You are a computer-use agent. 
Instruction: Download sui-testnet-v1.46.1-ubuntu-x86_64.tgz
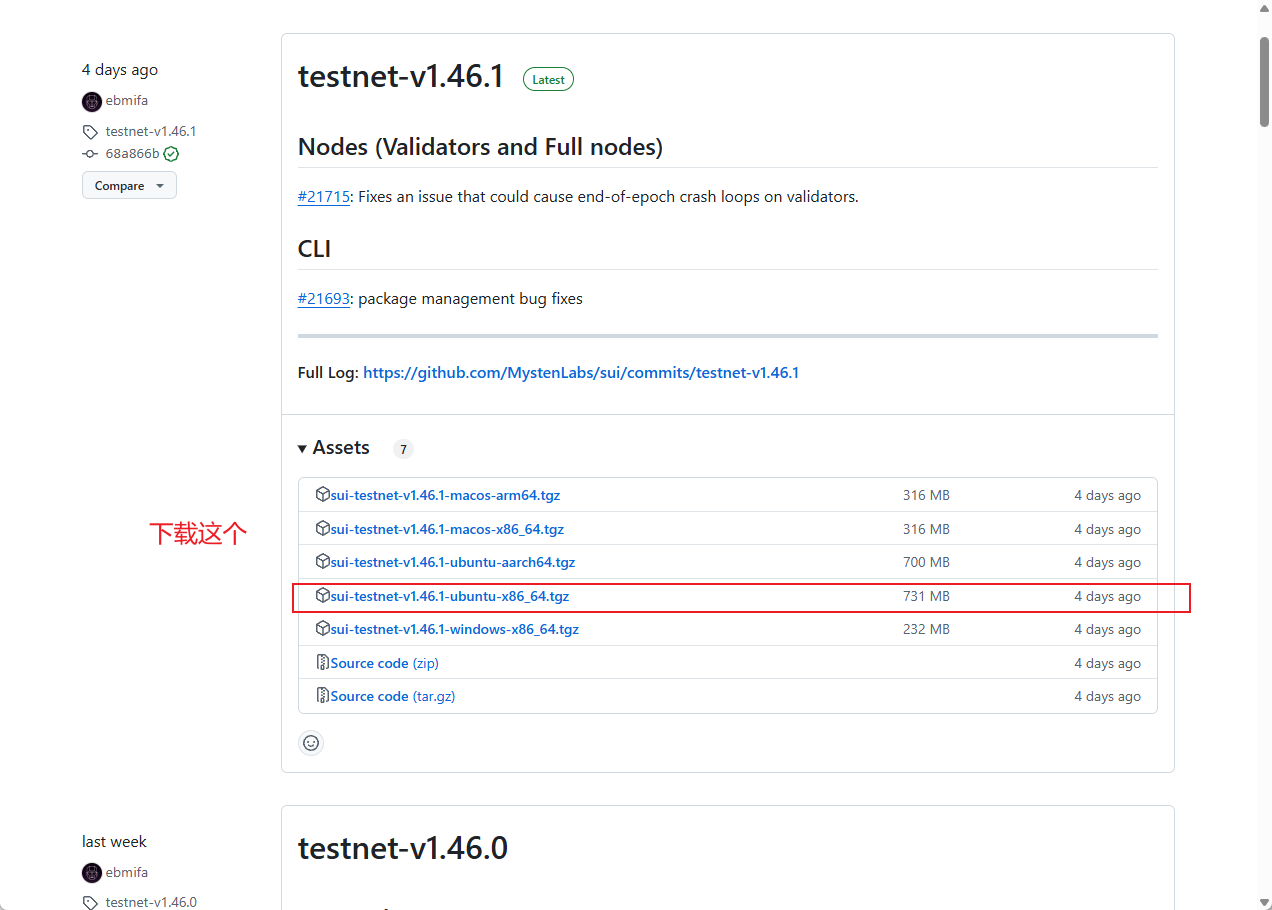(x=450, y=596)
